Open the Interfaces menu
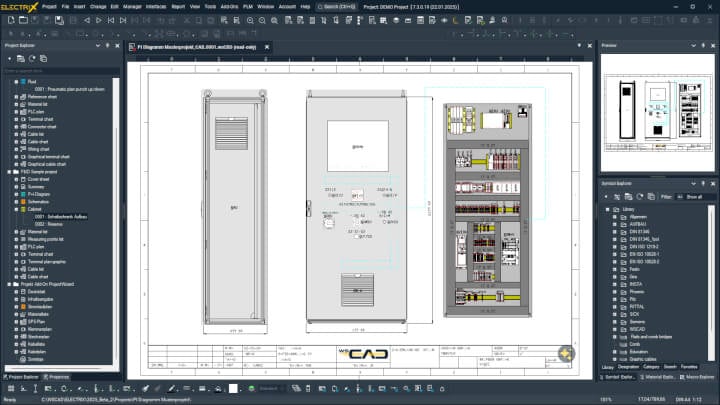This screenshot has width=720, height=405. coord(156,6)
